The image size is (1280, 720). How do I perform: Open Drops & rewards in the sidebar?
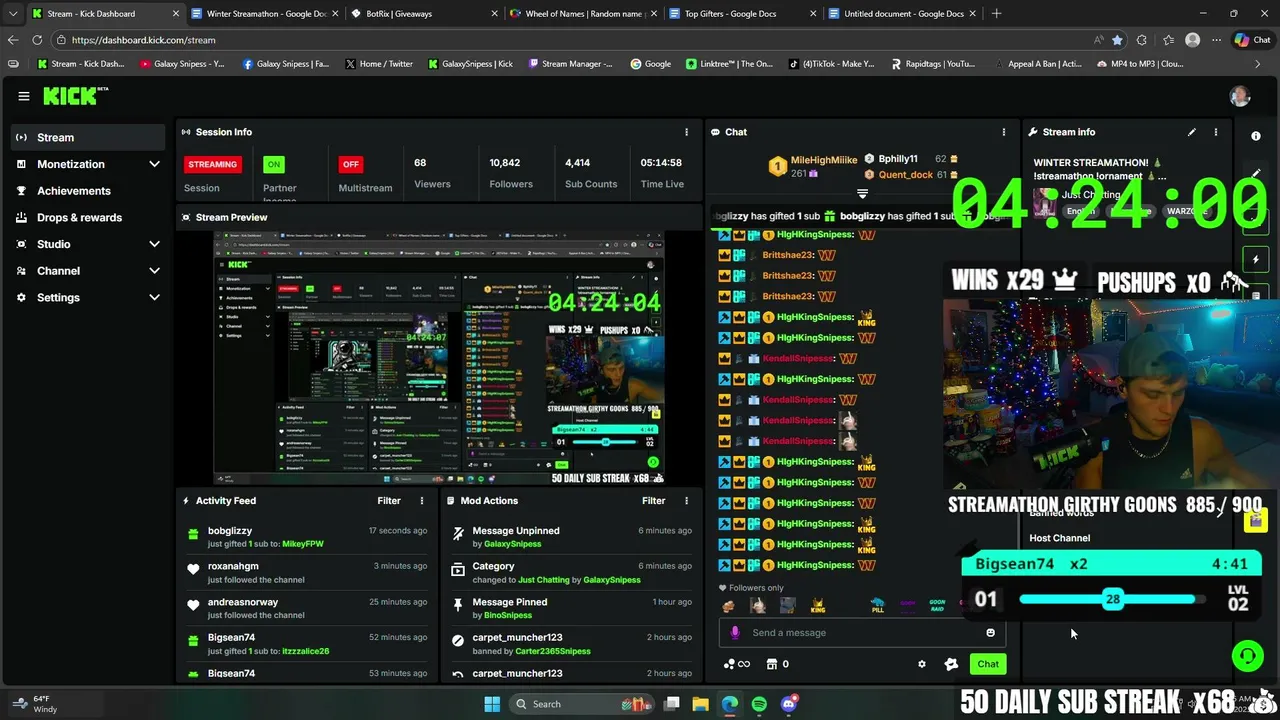click(x=88, y=217)
